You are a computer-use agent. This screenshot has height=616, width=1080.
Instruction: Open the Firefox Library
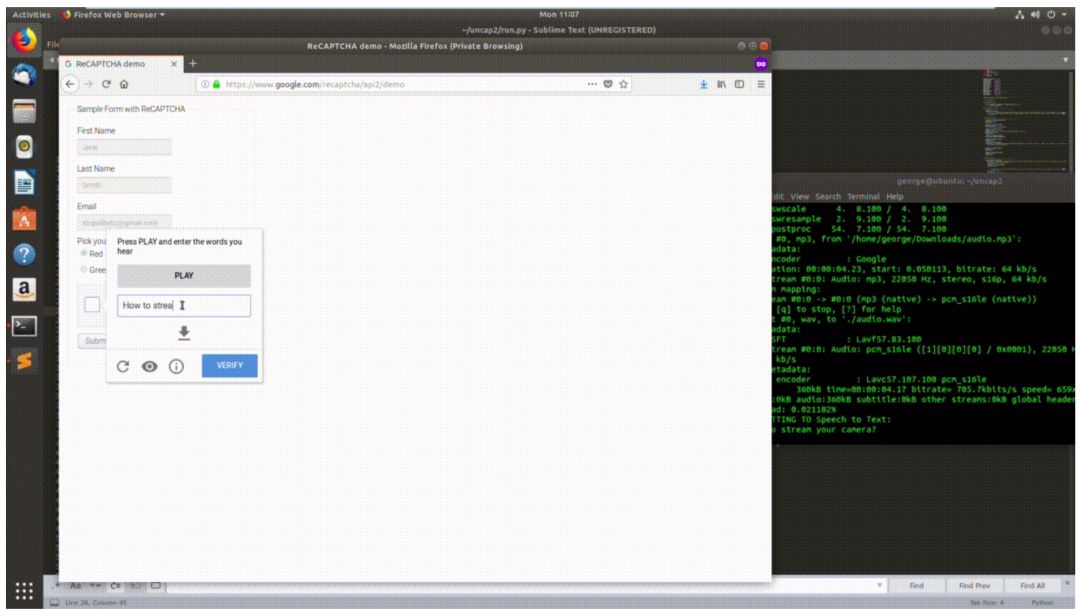[721, 84]
